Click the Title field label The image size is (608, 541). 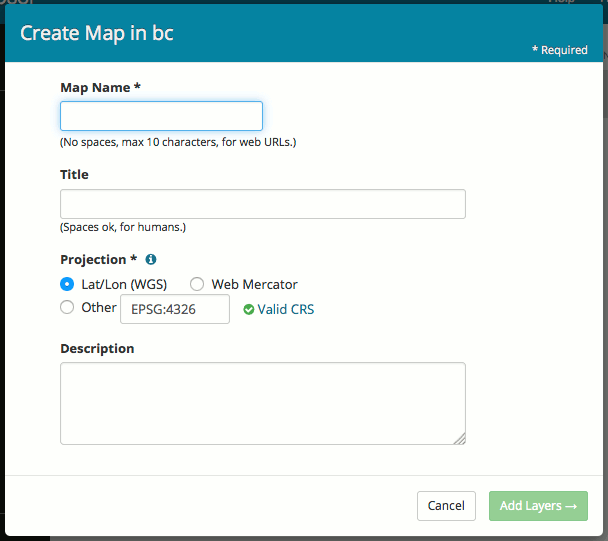point(74,174)
